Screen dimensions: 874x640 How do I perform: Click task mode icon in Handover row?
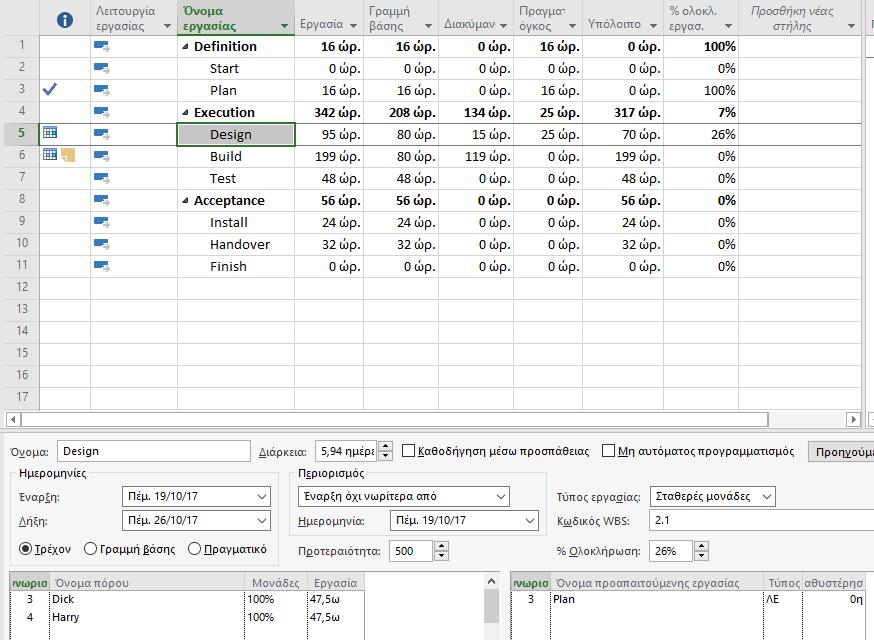[x=101, y=244]
